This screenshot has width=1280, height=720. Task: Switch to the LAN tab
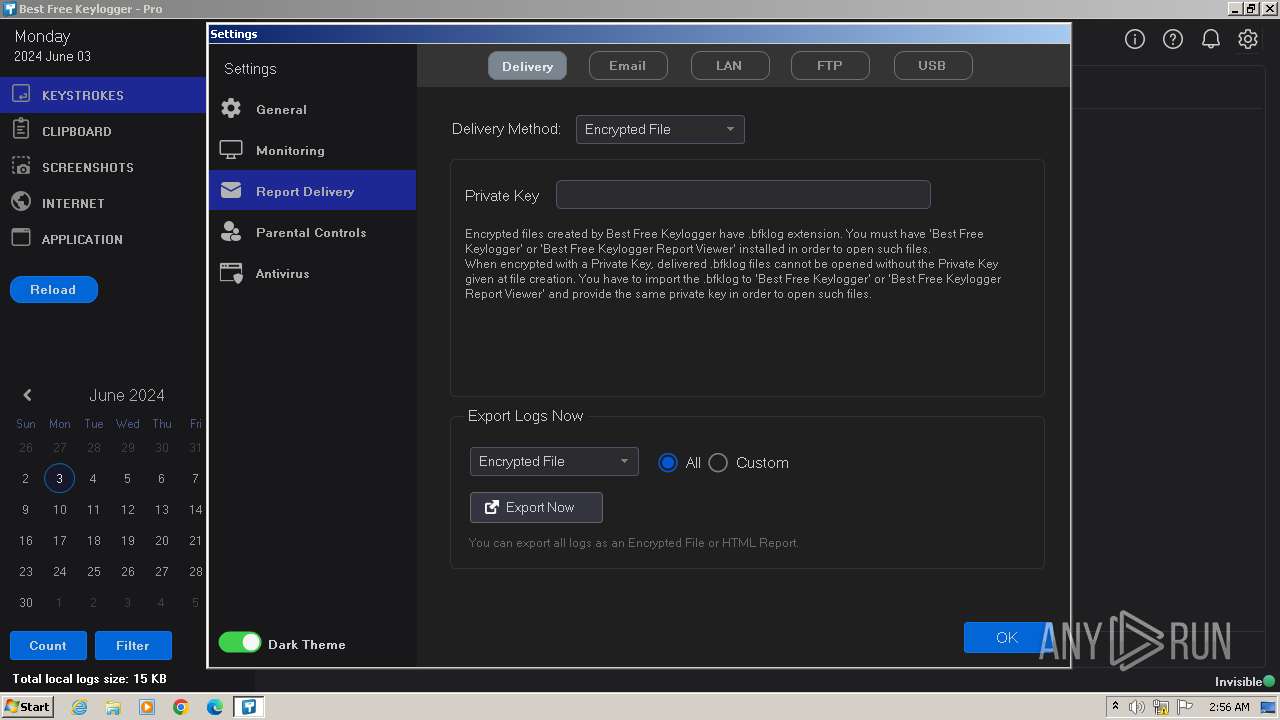click(729, 66)
